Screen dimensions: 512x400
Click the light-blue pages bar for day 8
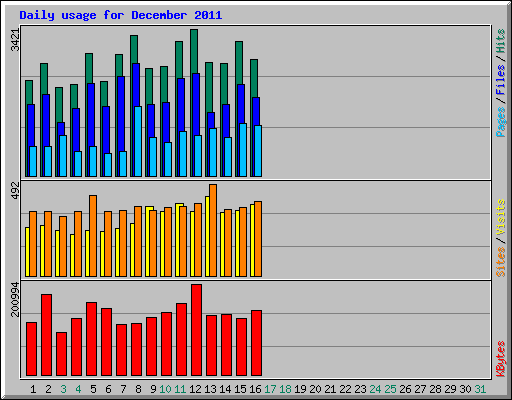pyautogui.click(x=138, y=141)
